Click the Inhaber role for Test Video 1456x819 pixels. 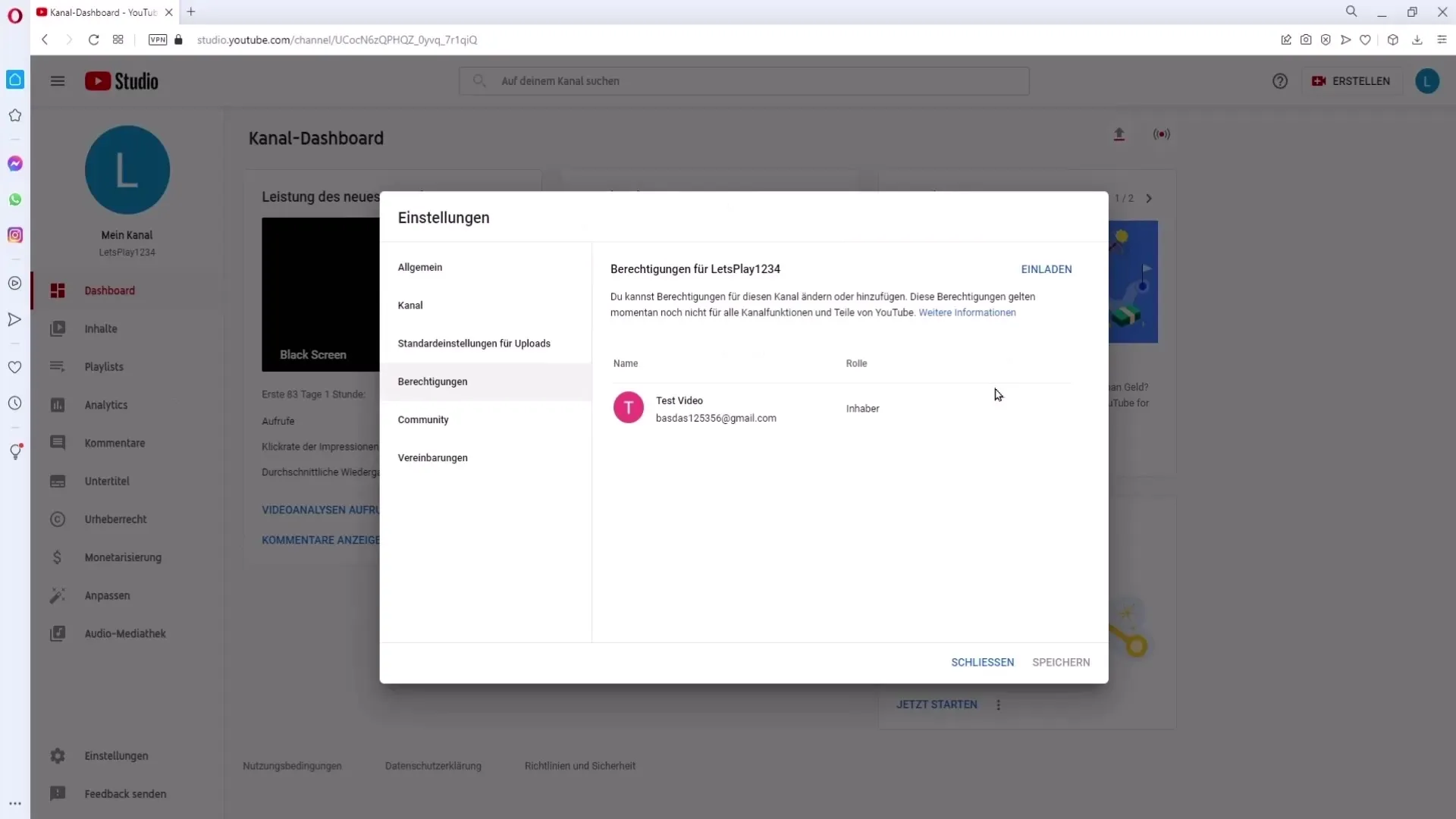pyautogui.click(x=863, y=408)
